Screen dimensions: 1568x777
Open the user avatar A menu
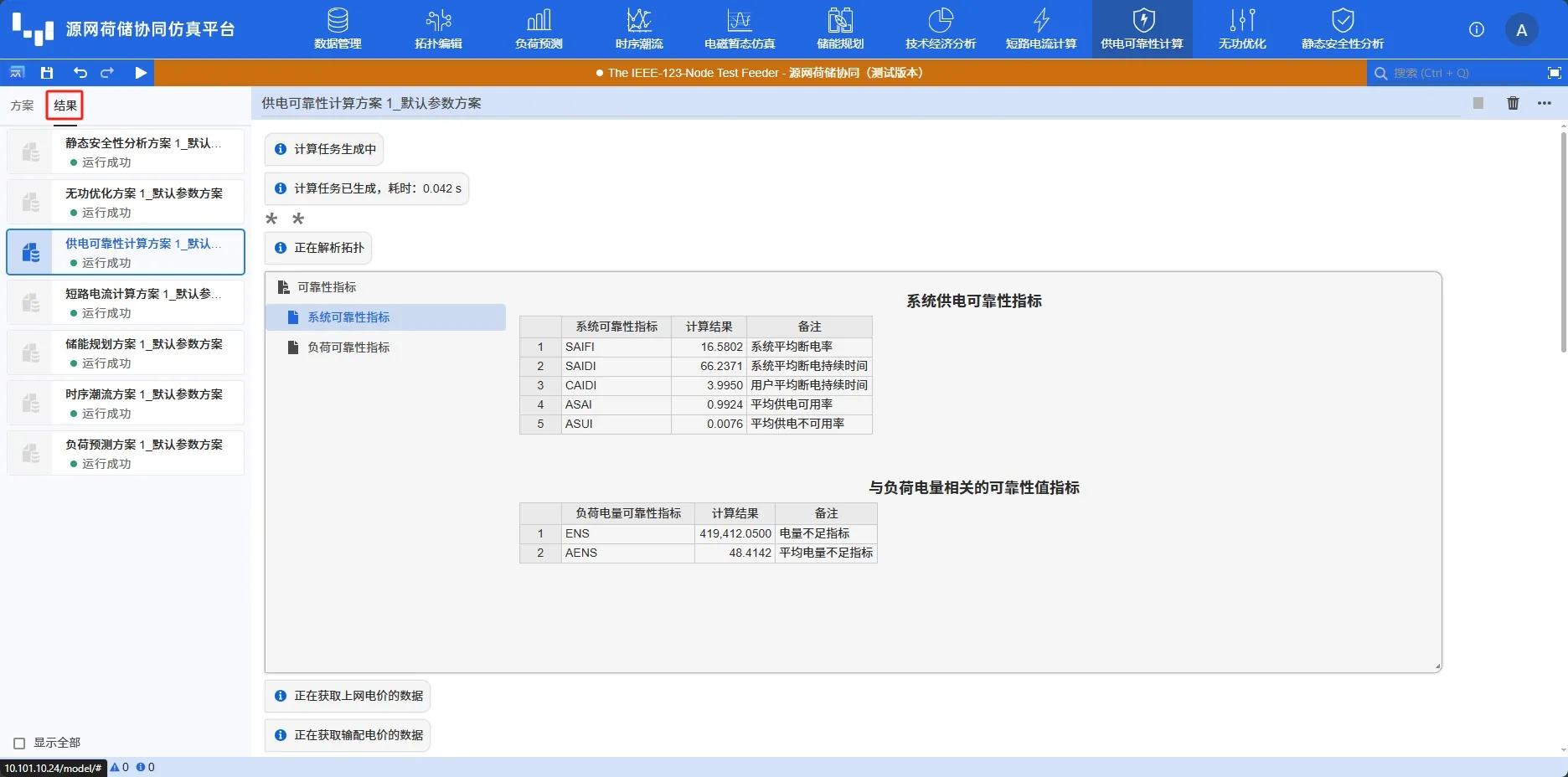click(x=1522, y=30)
